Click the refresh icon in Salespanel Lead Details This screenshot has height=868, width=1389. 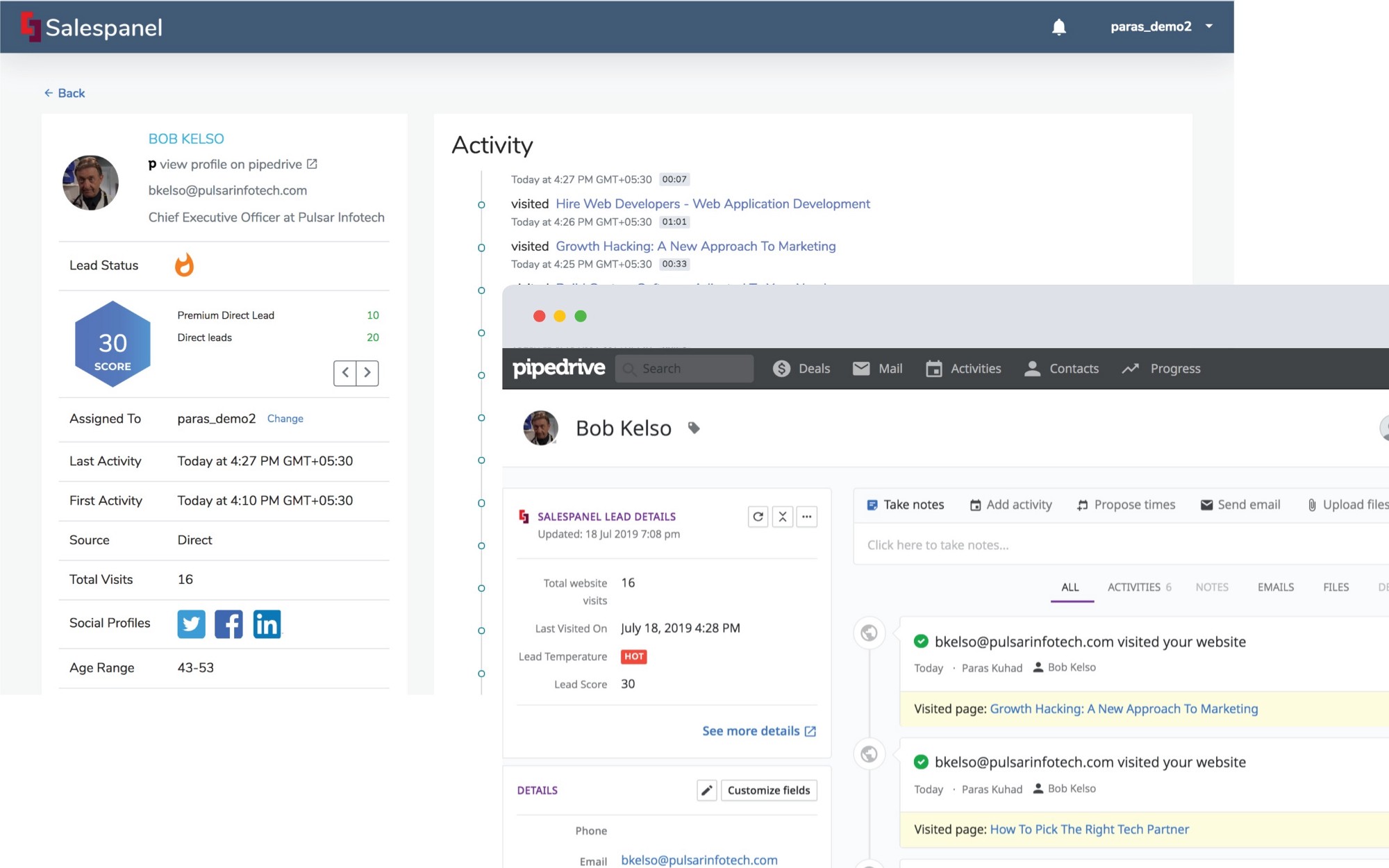758,517
